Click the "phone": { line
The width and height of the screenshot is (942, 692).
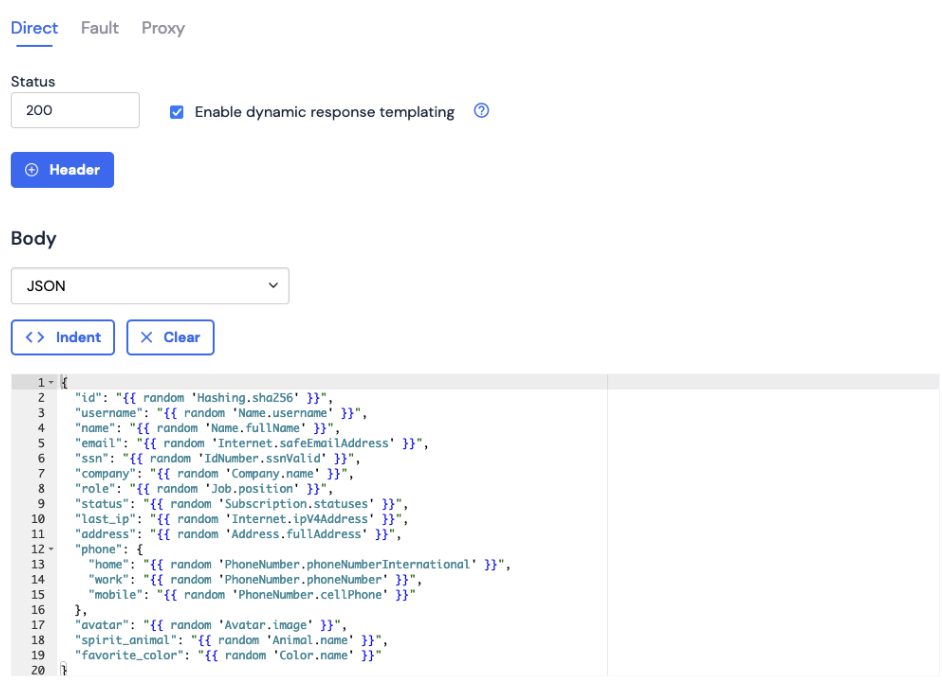(109, 549)
